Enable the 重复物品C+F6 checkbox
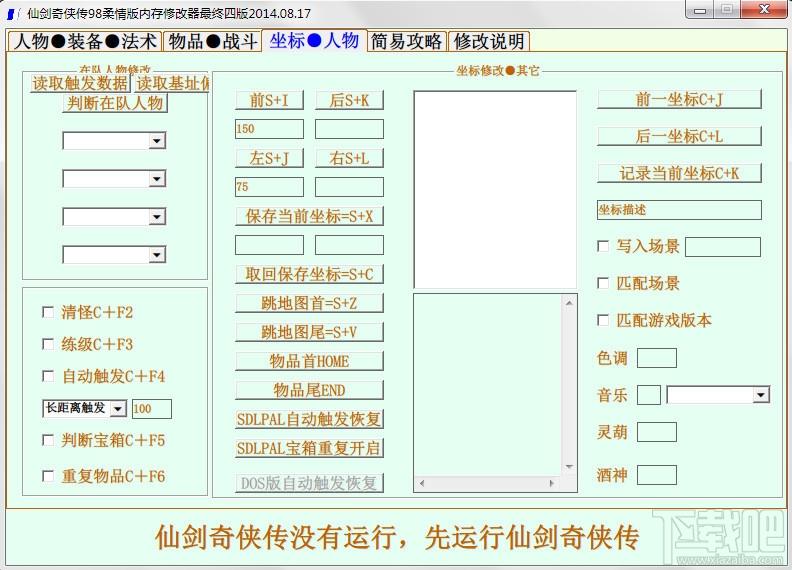Screen dimensions: 792x570 (48, 476)
